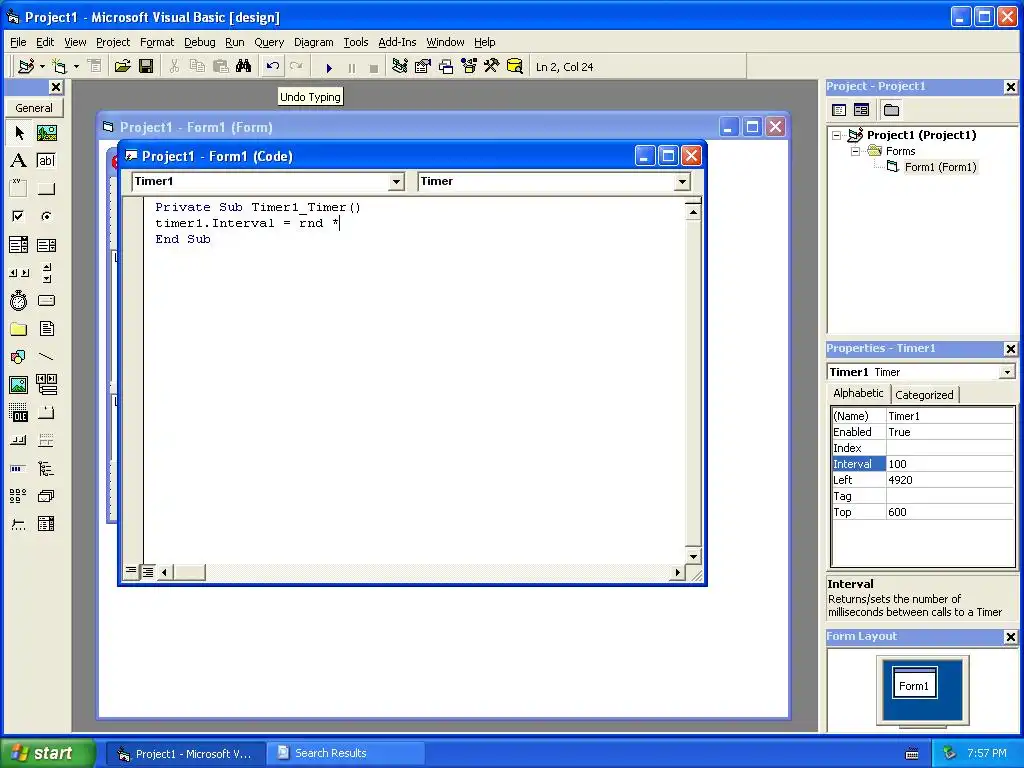This screenshot has height=768, width=1024.
Task: Choose the Frame control in the toolbox
Action: pyautogui.click(x=19, y=189)
